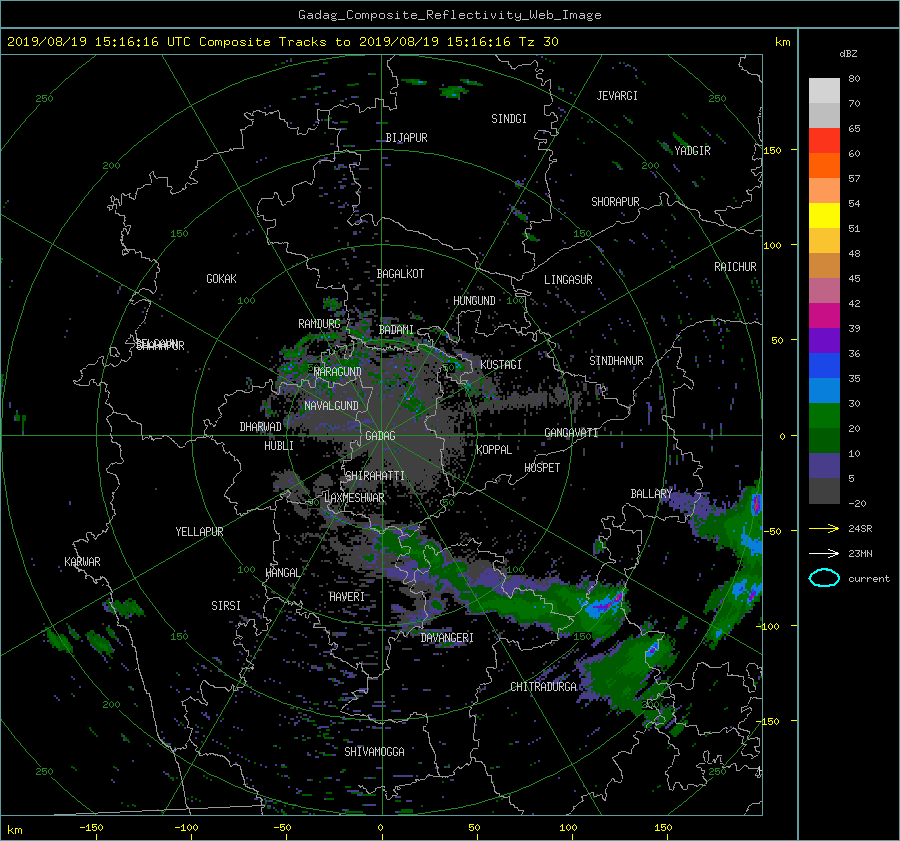Click the HANGAL city label
Viewport: 900px width, 841px height.
tap(283, 573)
